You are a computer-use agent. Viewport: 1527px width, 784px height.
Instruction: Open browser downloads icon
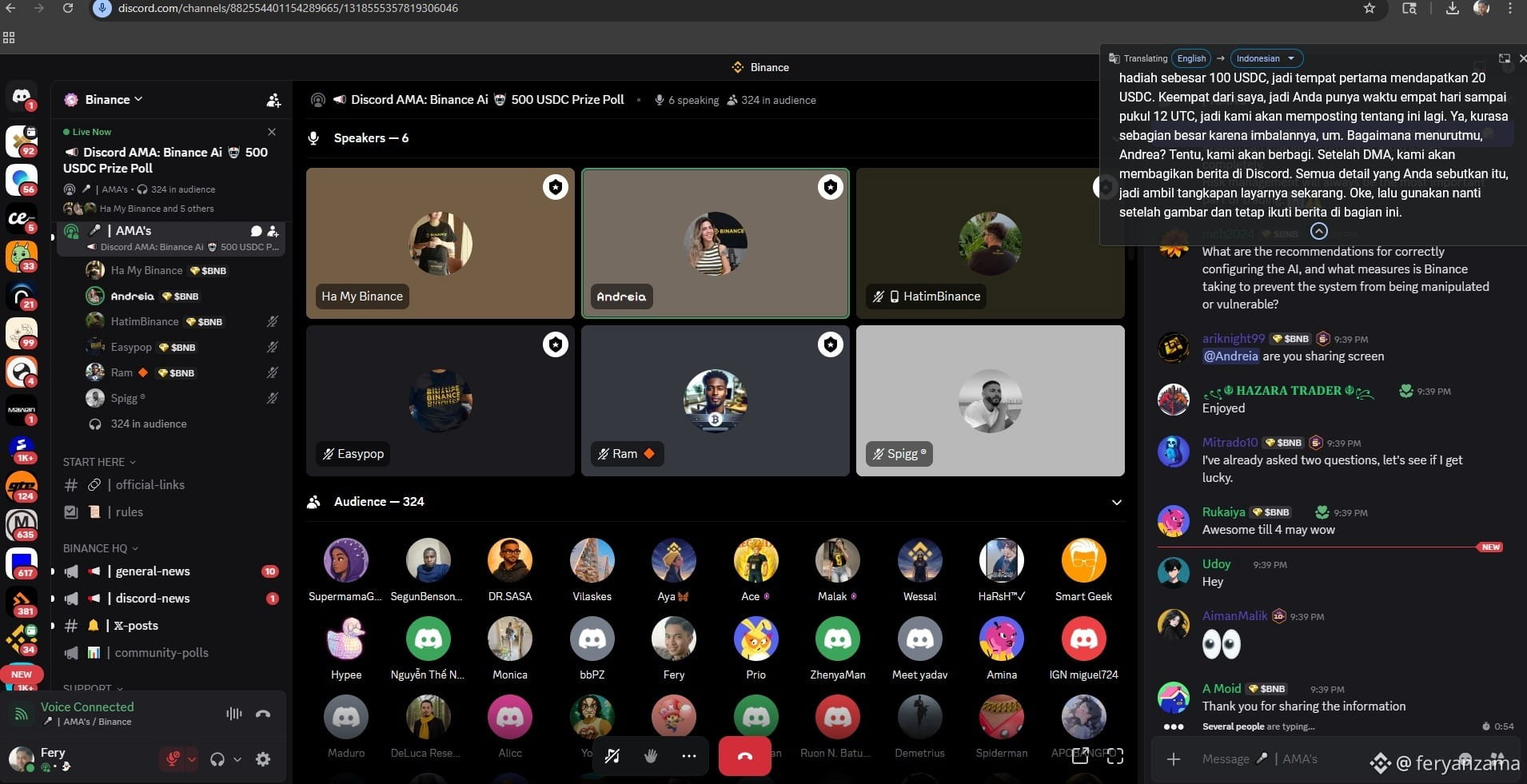click(1453, 8)
